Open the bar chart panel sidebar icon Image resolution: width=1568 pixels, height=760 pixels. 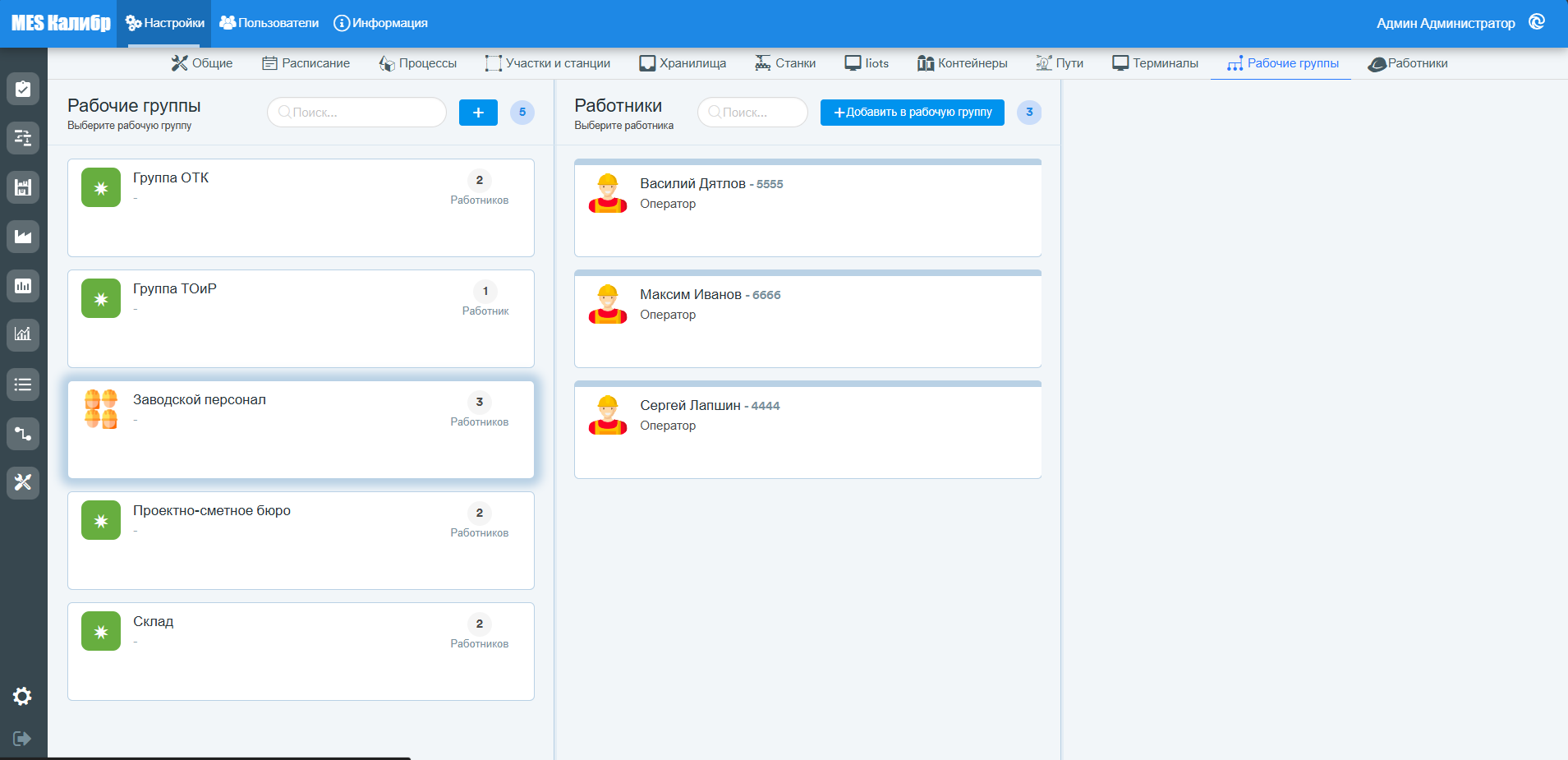pyautogui.click(x=23, y=286)
